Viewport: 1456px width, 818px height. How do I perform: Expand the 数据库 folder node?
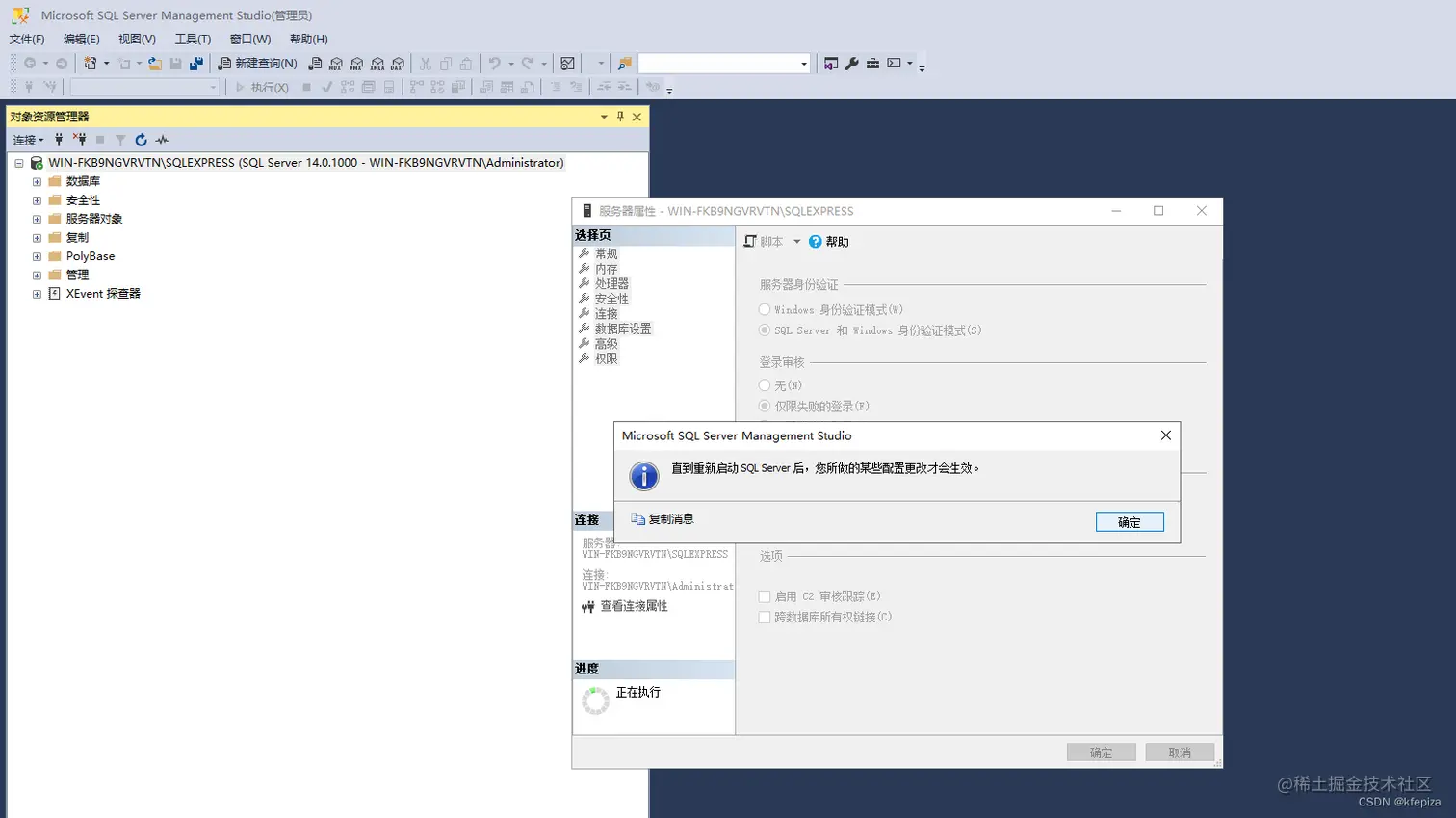coord(37,181)
